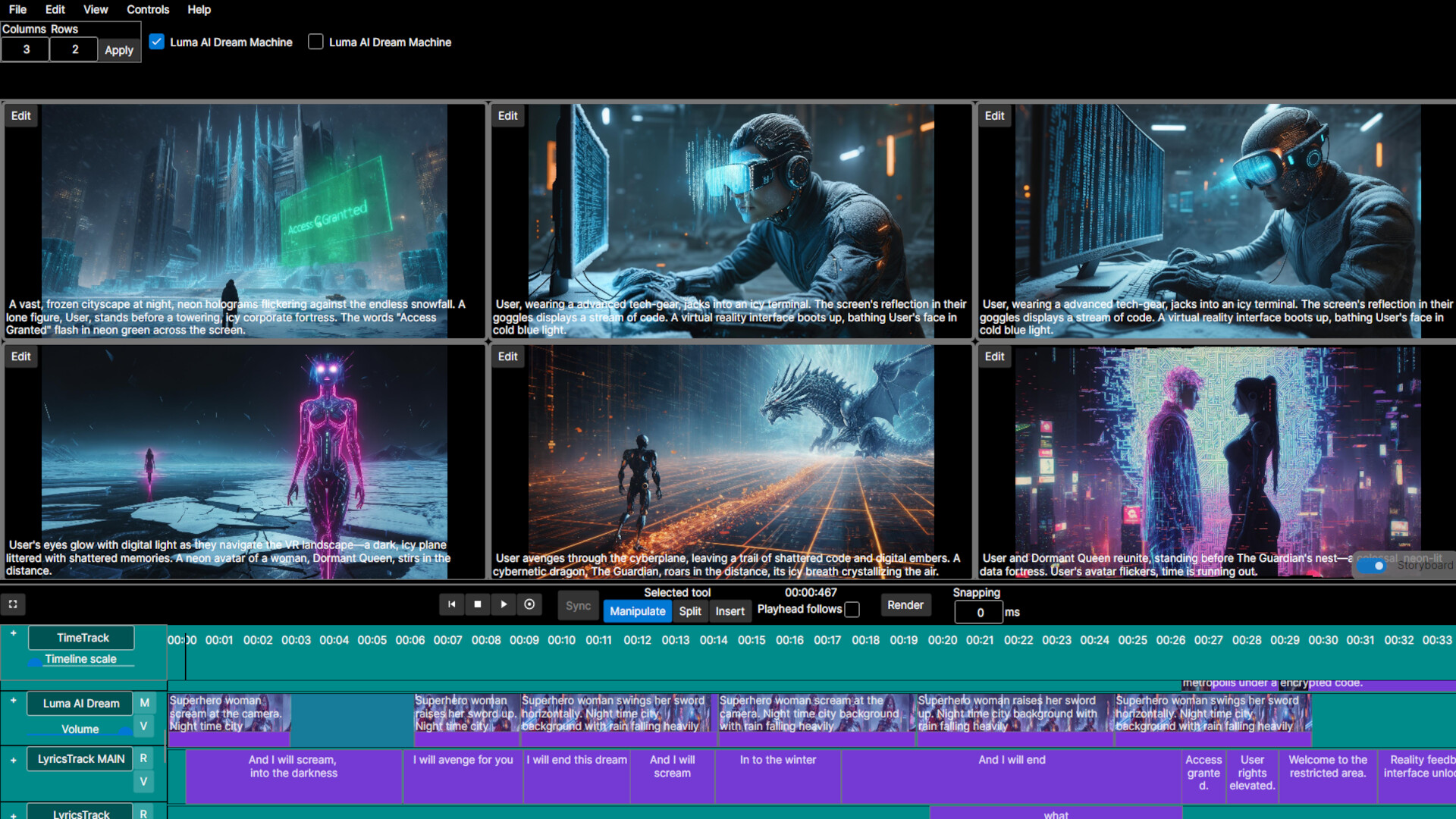Uncheck the enabled Luma AI Dream Machine checkbox
Screen dimensions: 1456x819
click(157, 42)
